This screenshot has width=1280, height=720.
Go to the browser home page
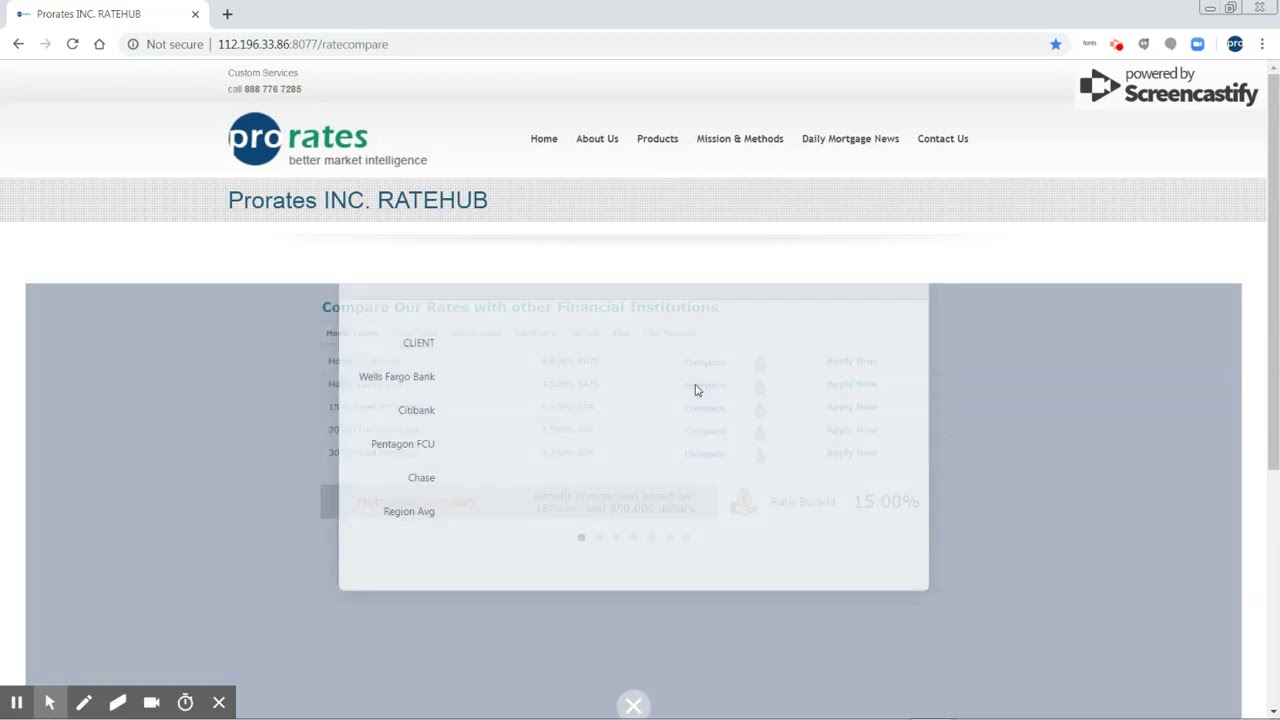pos(99,44)
